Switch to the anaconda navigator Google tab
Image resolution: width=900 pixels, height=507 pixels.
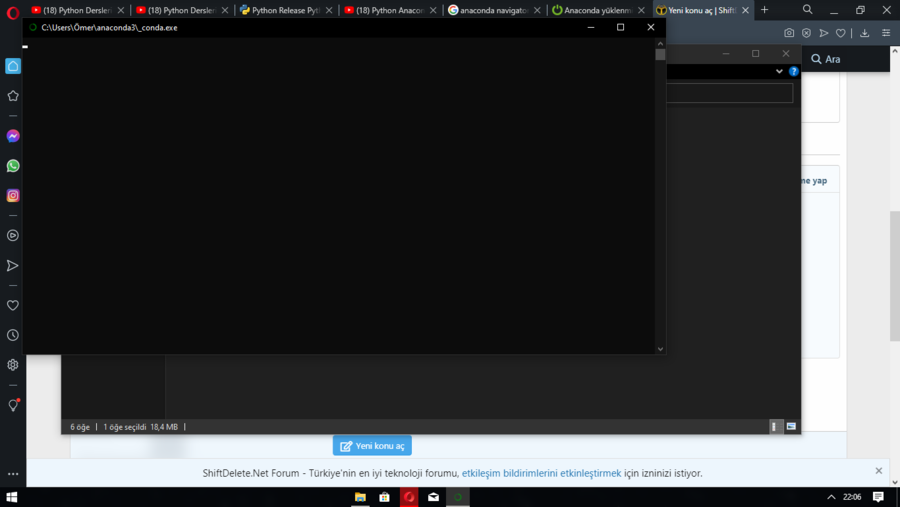point(494,10)
